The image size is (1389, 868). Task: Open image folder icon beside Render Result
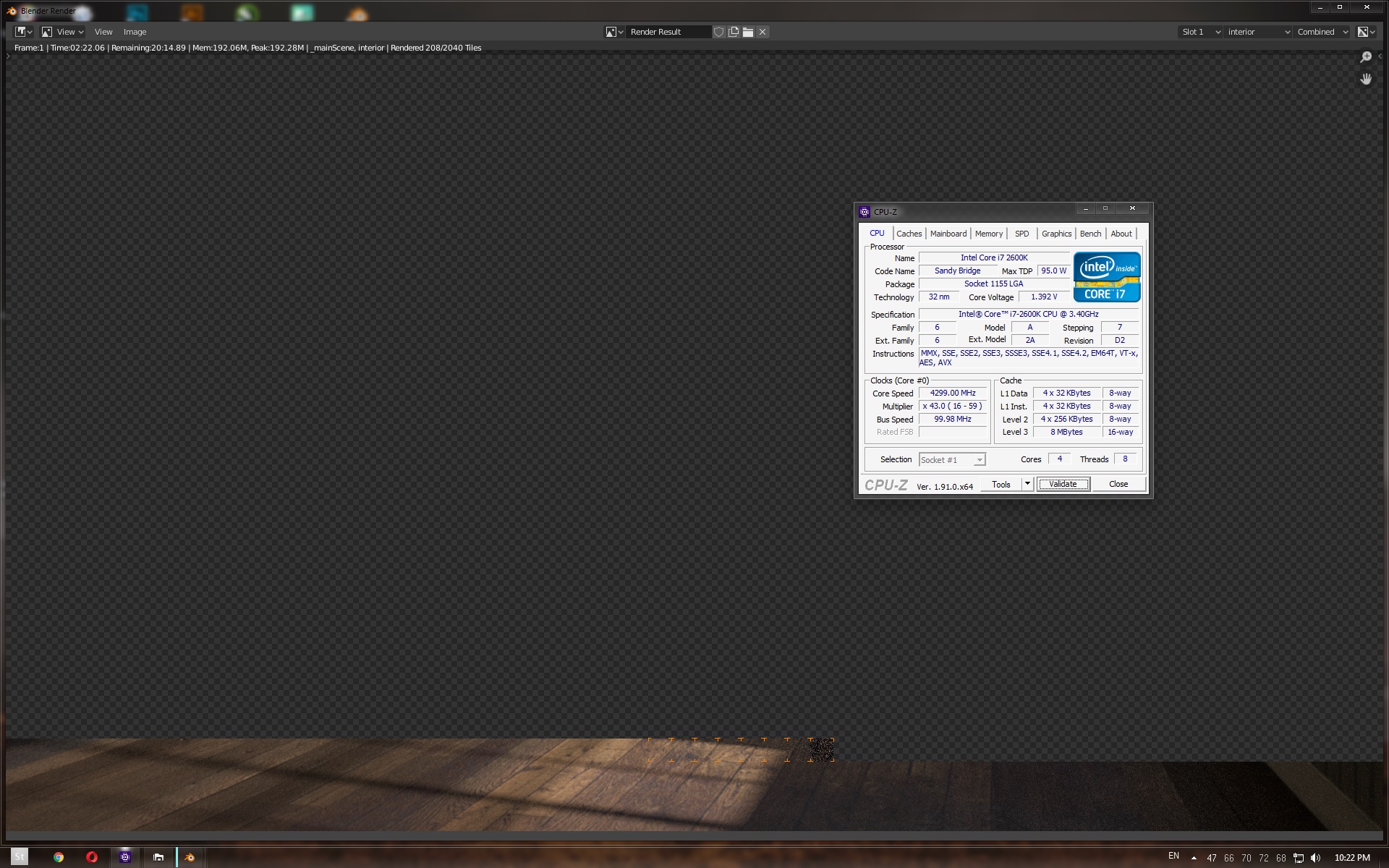tap(748, 32)
